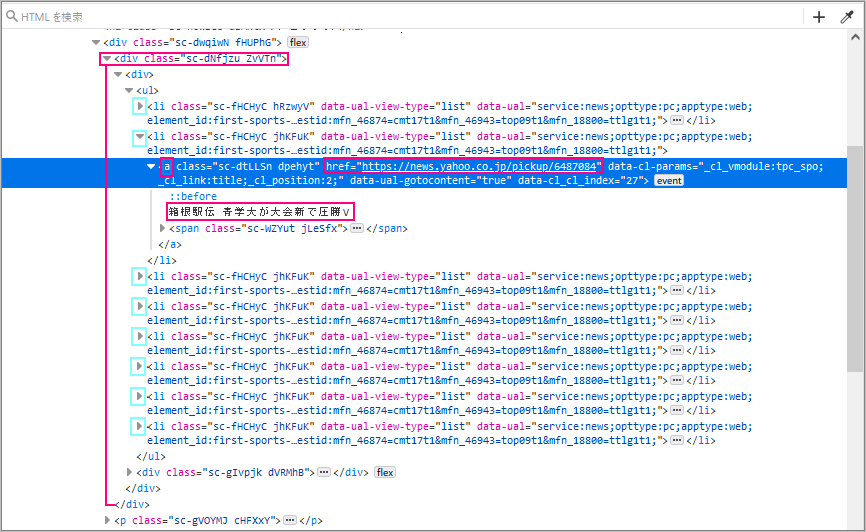Expand the li element with class hRzwyV
866x532 pixels.
(x=140, y=106)
